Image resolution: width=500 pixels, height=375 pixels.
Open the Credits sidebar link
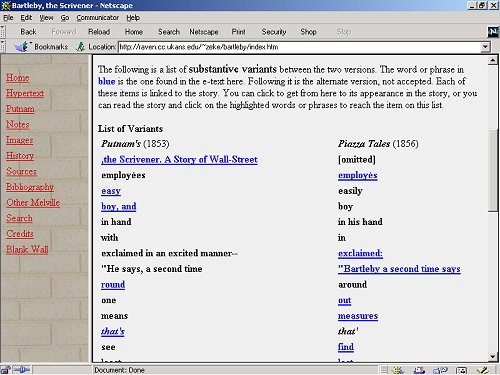point(20,234)
